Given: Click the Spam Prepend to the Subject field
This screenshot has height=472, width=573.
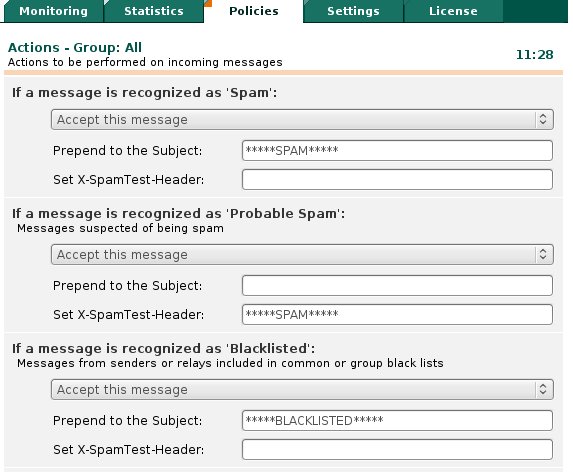Looking at the screenshot, I should pyautogui.click(x=397, y=151).
